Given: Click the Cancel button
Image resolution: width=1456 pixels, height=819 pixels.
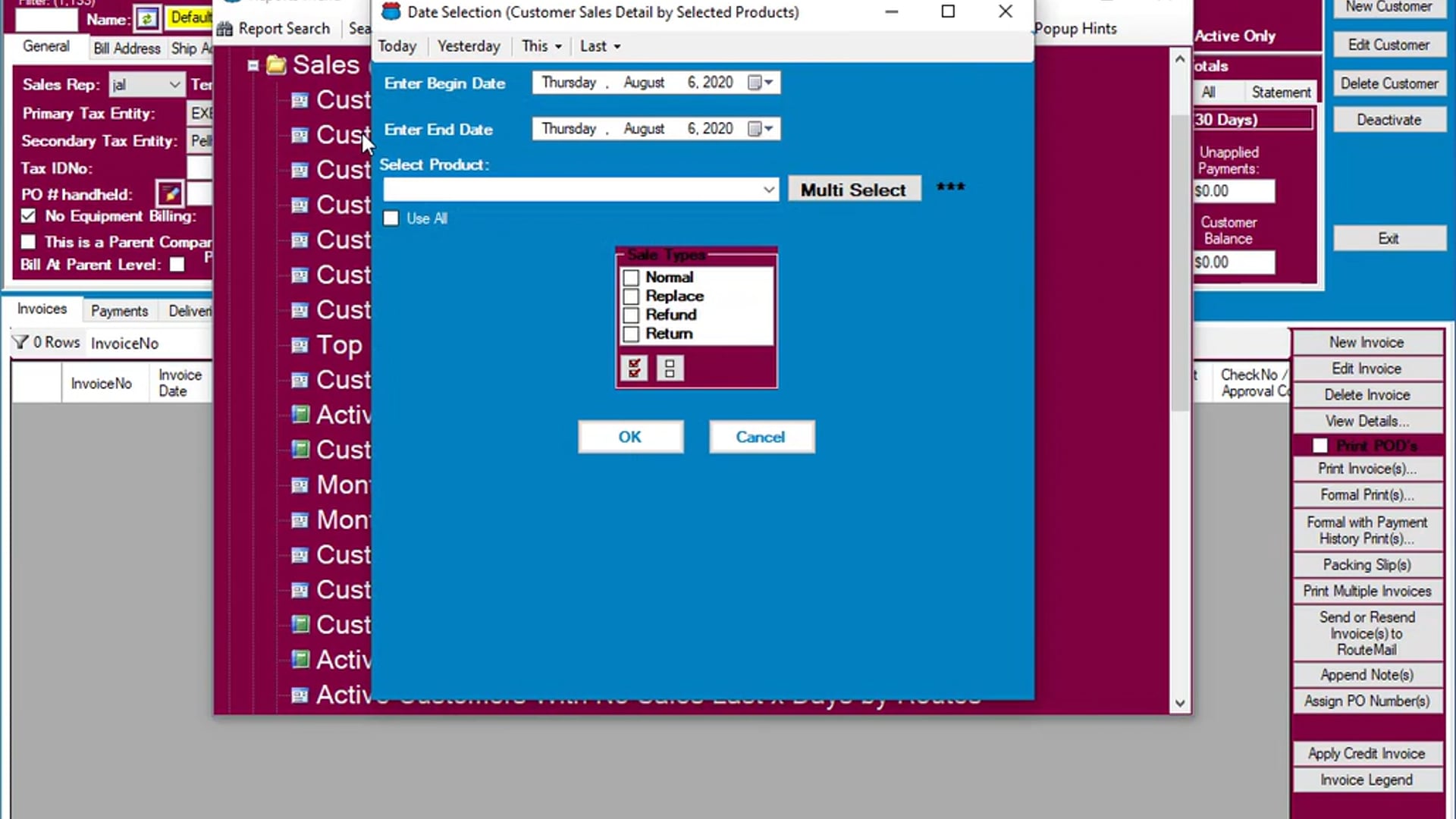Looking at the screenshot, I should (761, 437).
